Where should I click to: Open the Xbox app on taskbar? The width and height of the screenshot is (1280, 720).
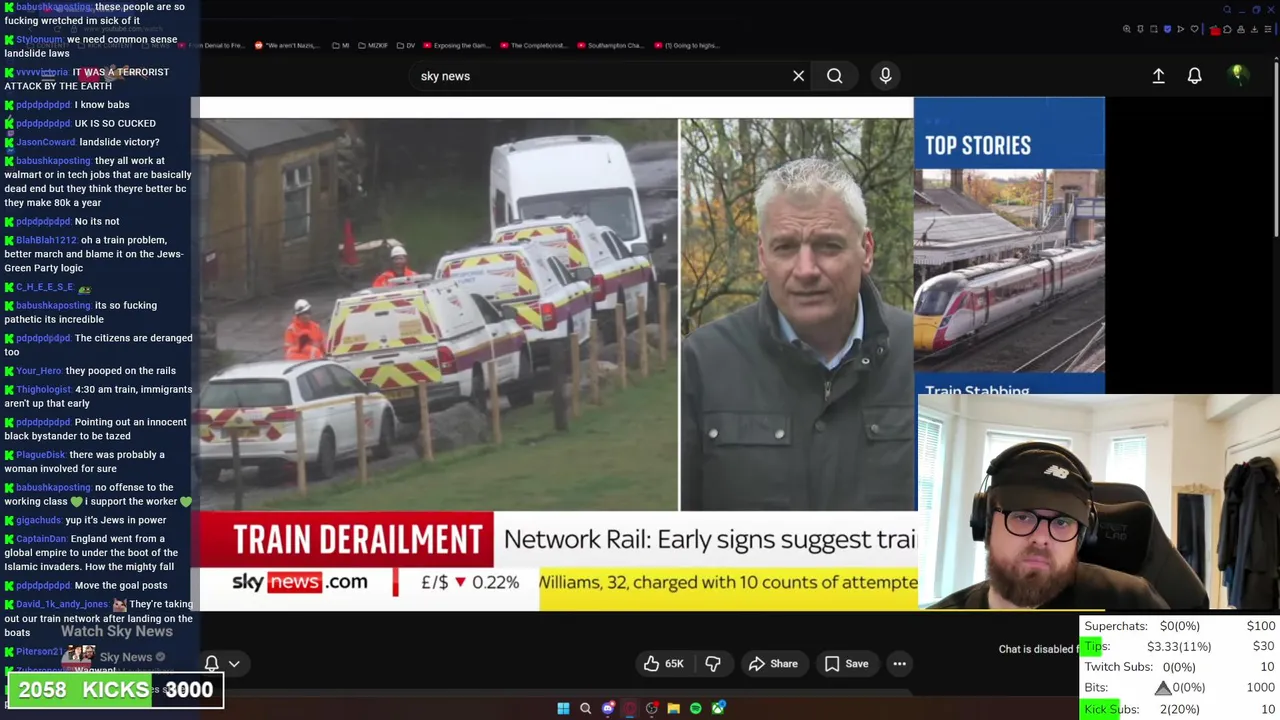coord(718,709)
